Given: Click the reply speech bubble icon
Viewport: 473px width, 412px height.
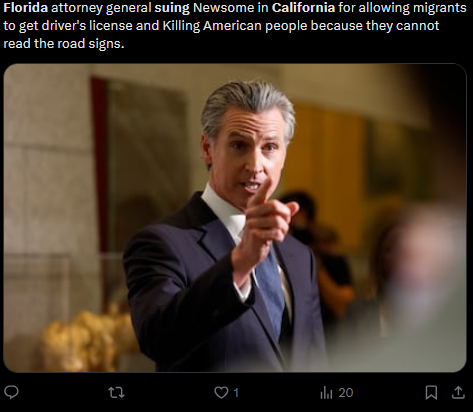Looking at the screenshot, I should tap(11, 392).
